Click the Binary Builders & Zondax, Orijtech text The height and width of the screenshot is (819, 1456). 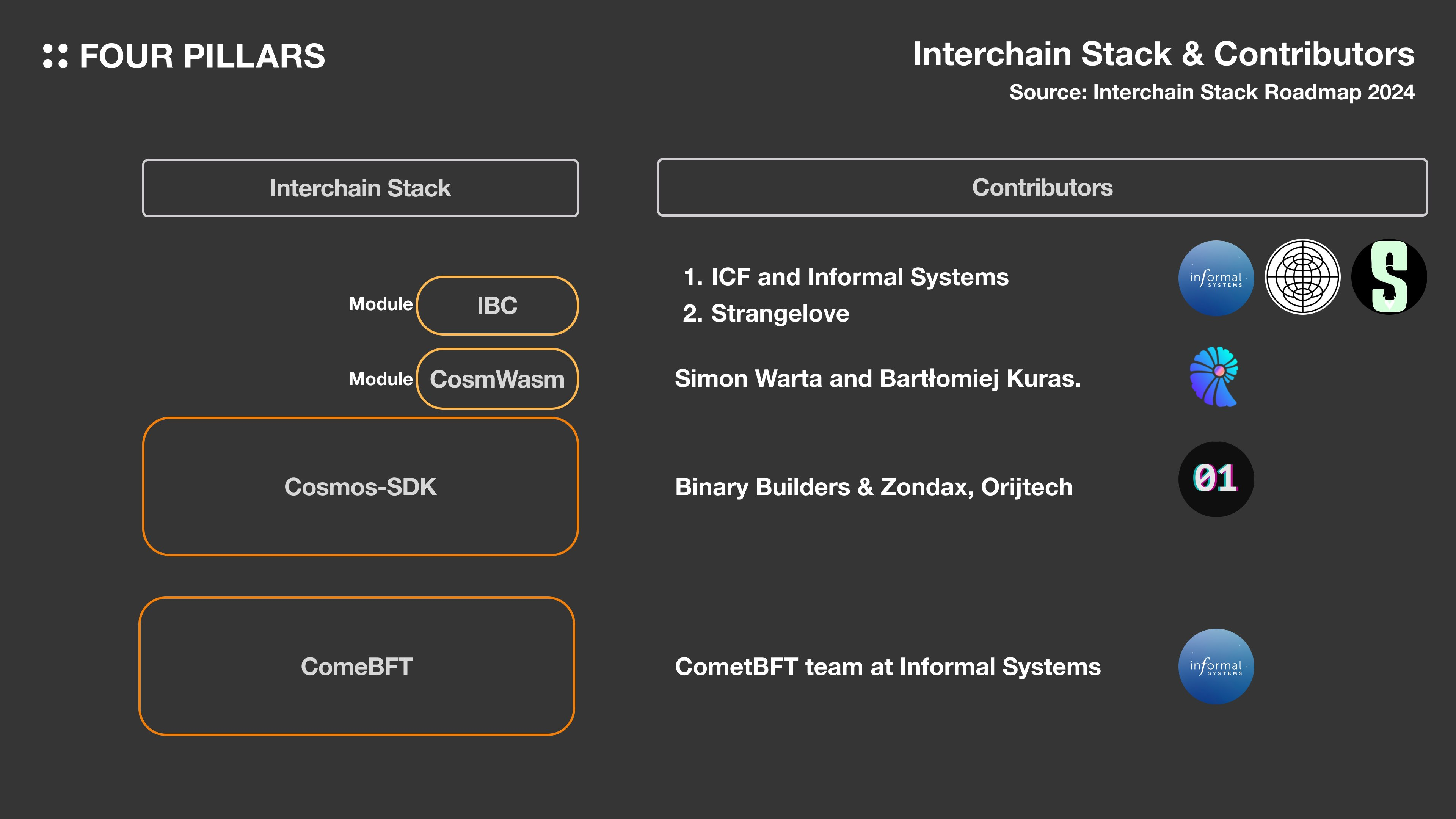click(x=873, y=487)
